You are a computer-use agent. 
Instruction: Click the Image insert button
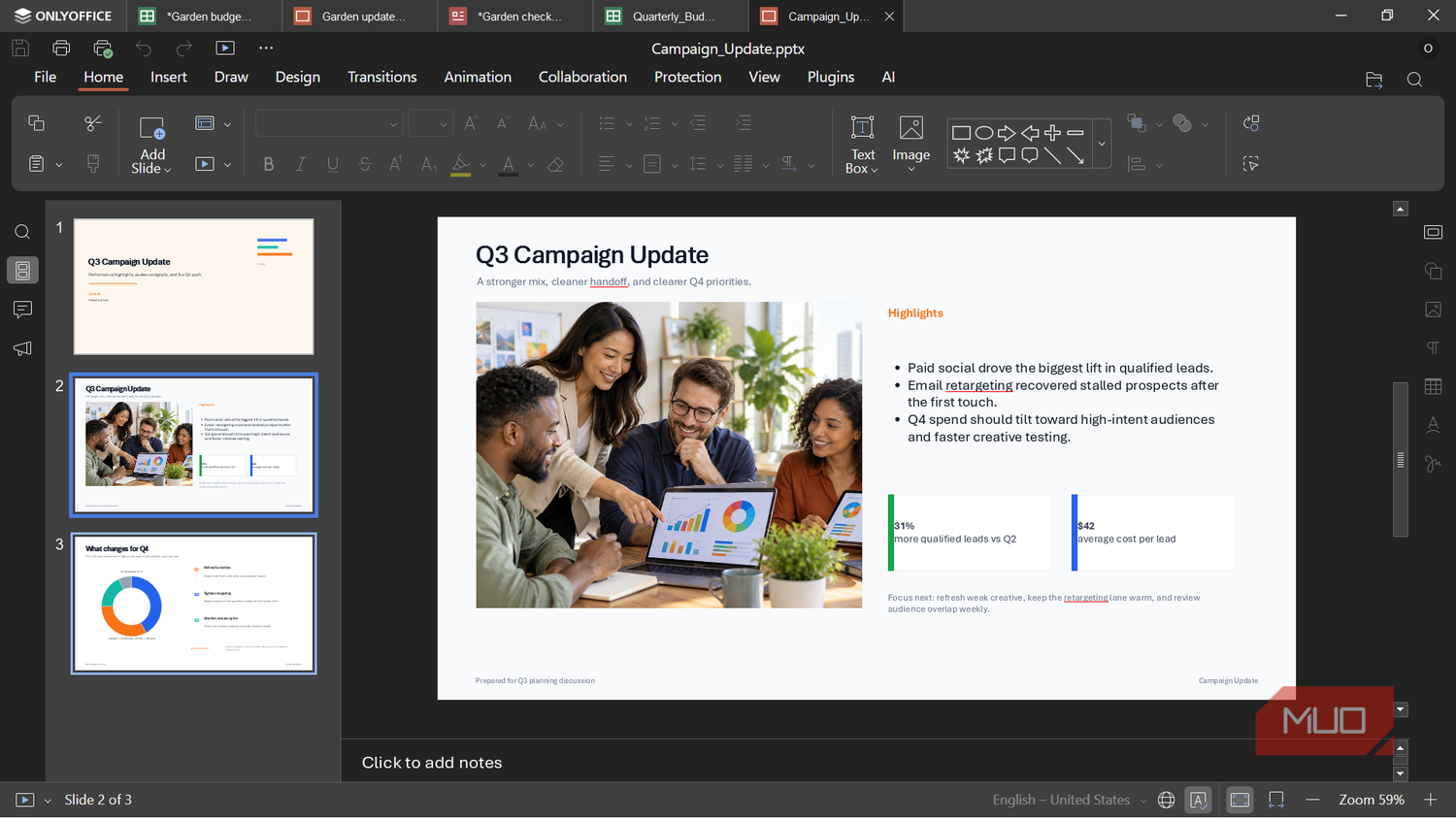910,145
